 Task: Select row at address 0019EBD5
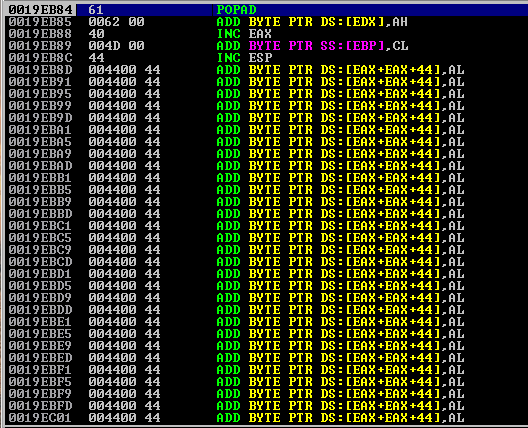(x=266, y=286)
